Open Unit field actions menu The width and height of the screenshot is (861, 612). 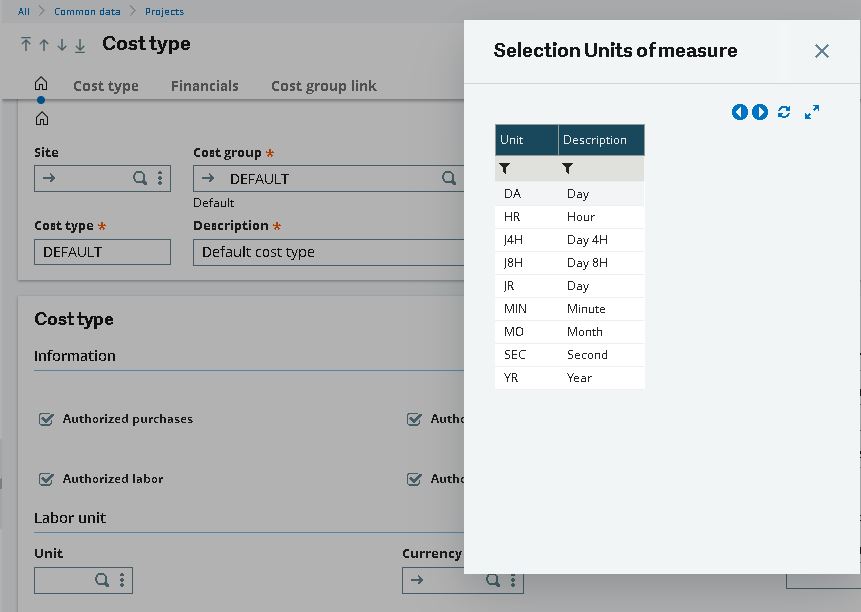click(122, 580)
